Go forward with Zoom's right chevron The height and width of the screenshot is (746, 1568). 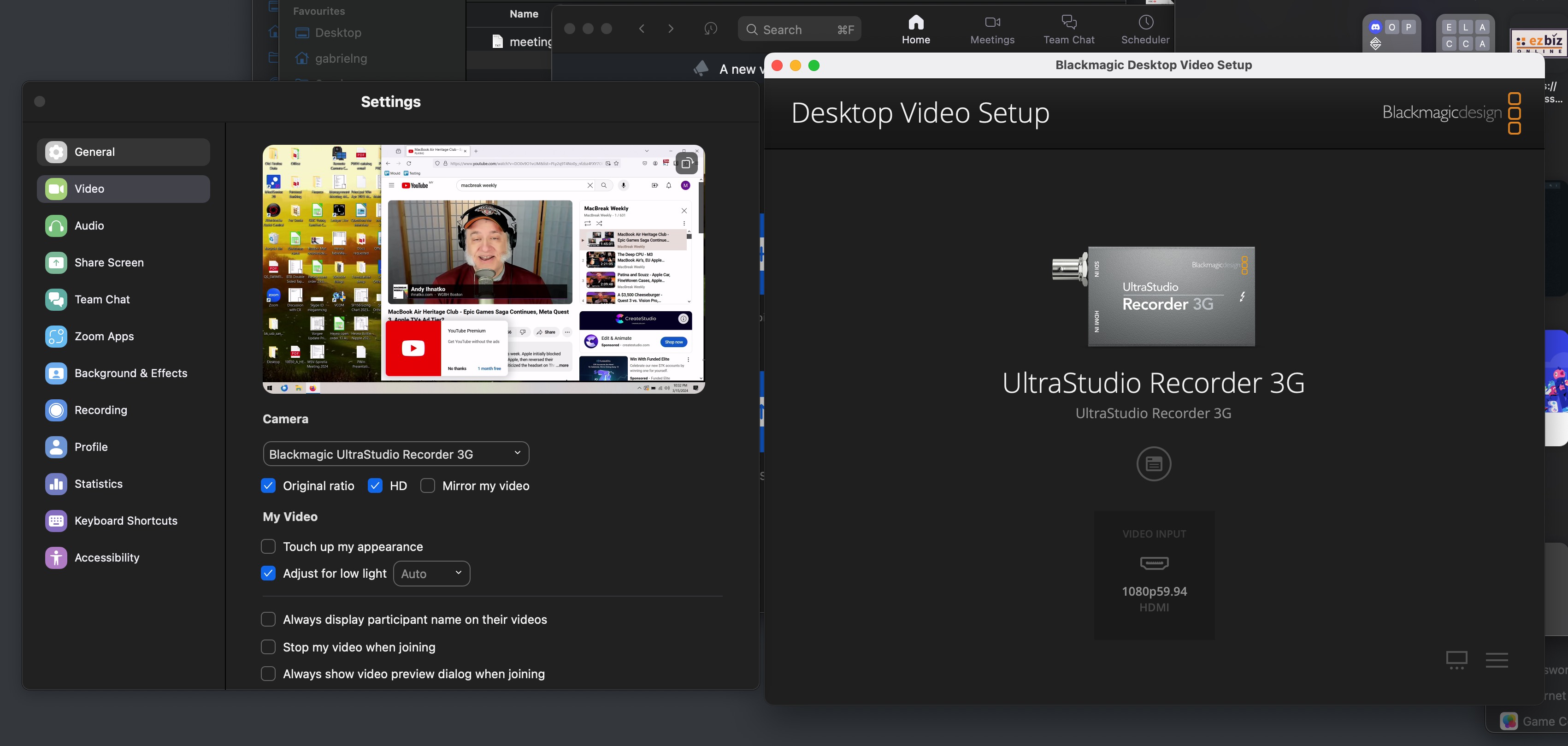click(671, 29)
